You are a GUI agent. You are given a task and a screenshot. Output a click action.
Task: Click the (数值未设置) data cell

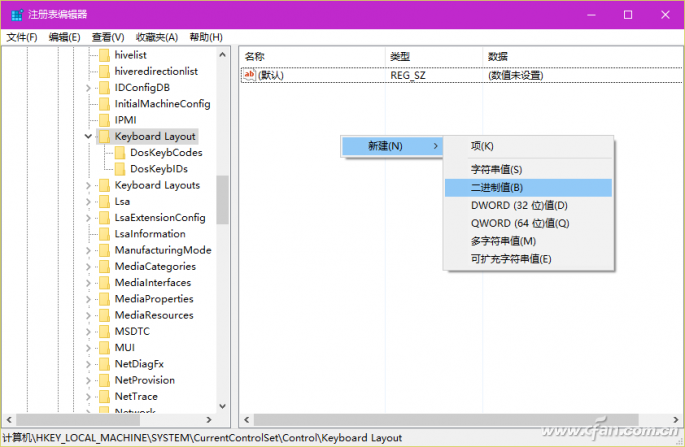515,75
